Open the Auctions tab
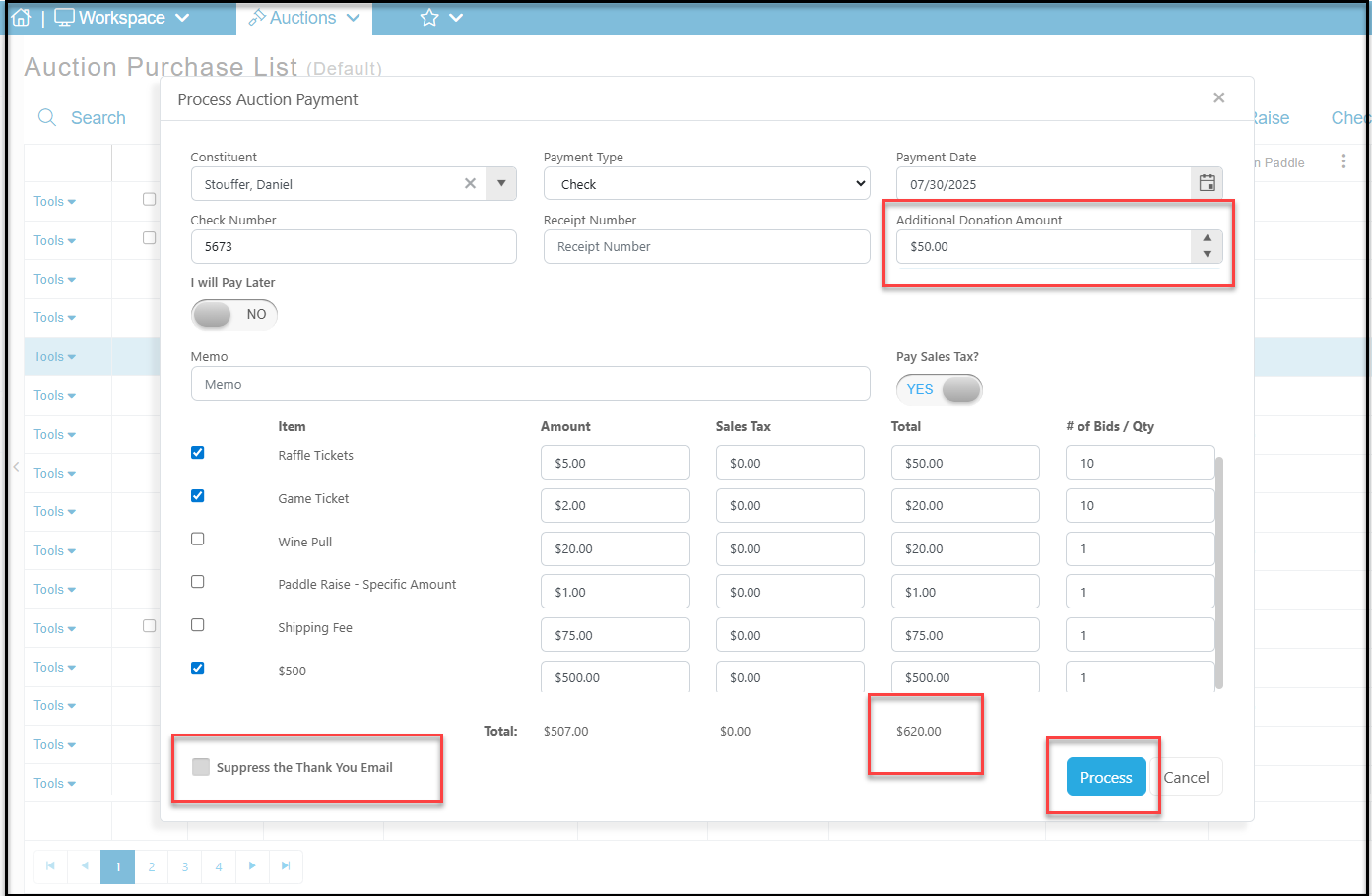The height and width of the screenshot is (896, 1372). [303, 18]
